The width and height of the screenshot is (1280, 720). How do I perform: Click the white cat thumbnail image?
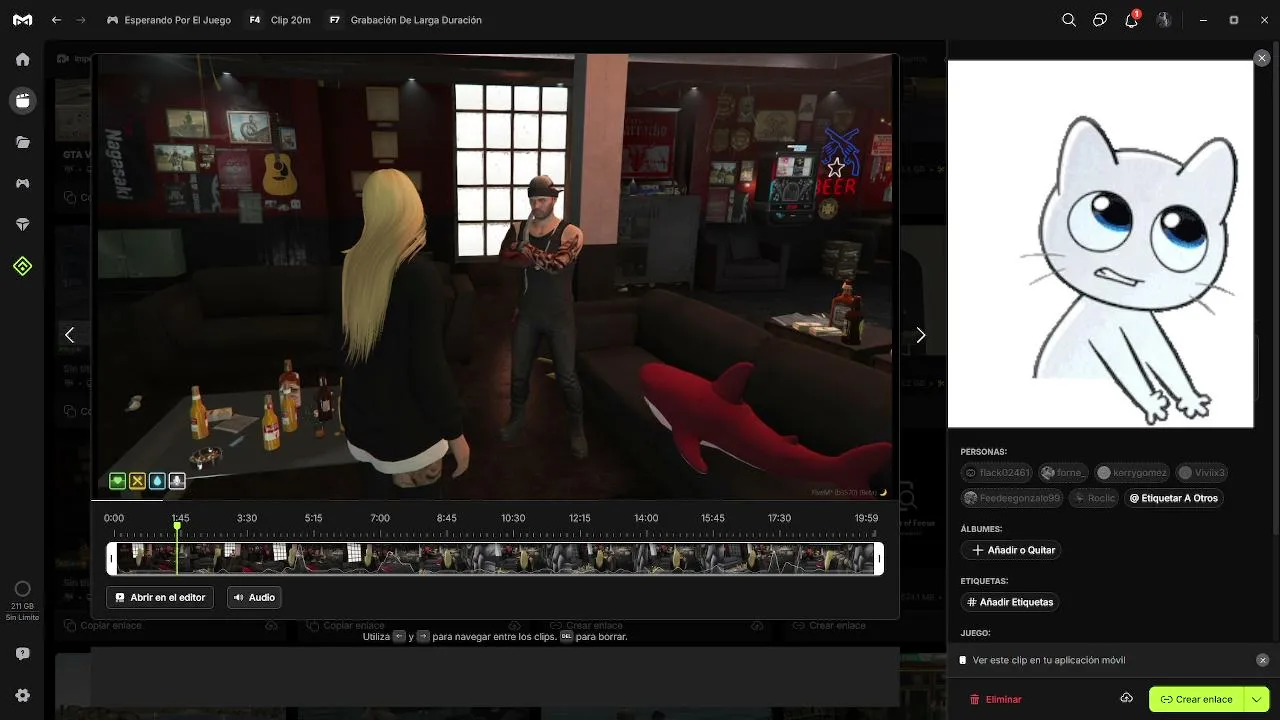coord(1101,244)
